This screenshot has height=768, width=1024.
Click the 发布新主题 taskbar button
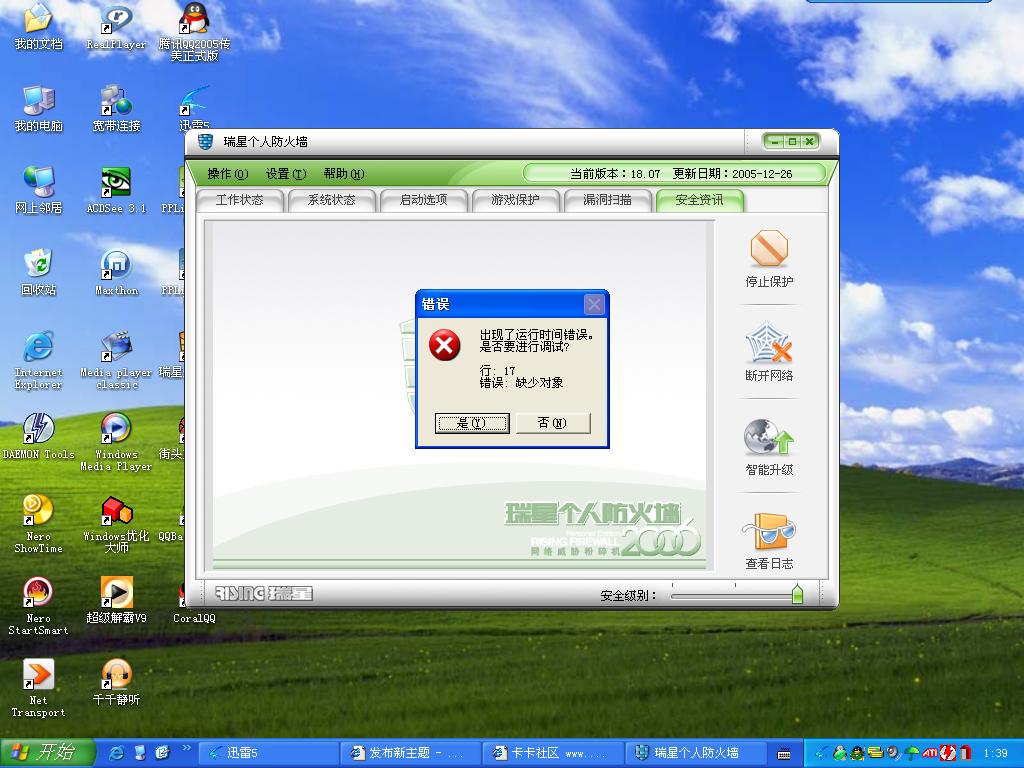click(x=410, y=753)
